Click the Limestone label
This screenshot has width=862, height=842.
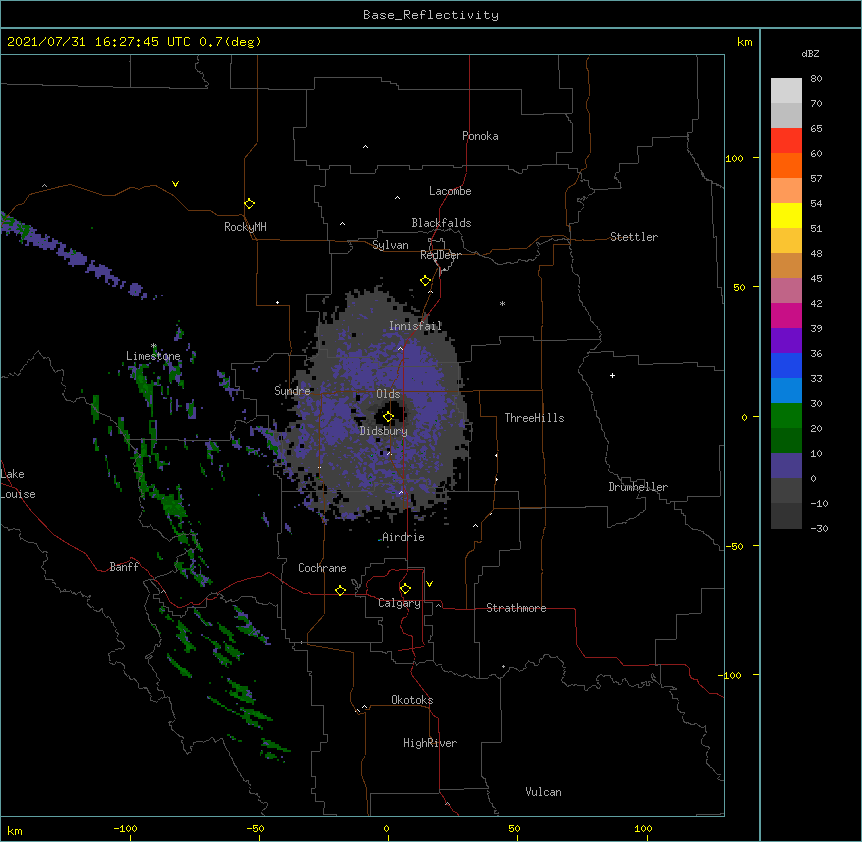153,356
